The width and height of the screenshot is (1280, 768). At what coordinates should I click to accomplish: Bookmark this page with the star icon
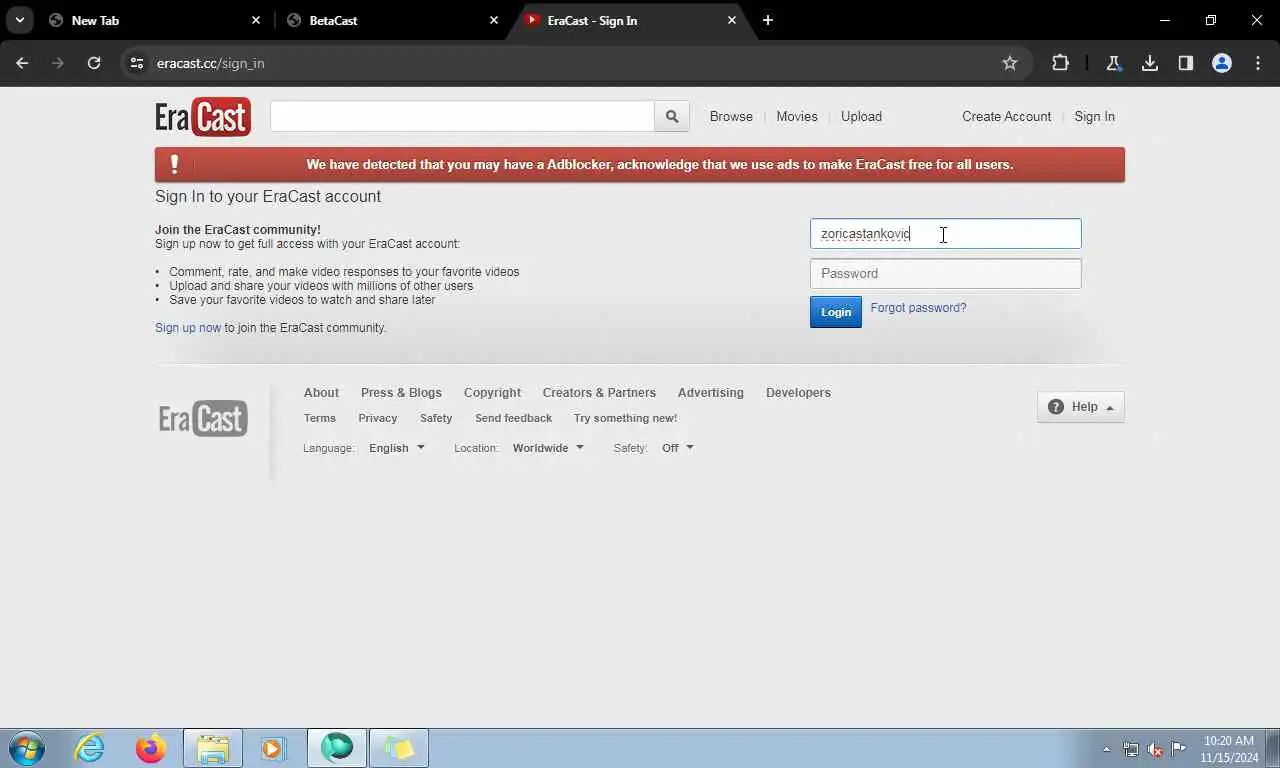pos(1010,63)
